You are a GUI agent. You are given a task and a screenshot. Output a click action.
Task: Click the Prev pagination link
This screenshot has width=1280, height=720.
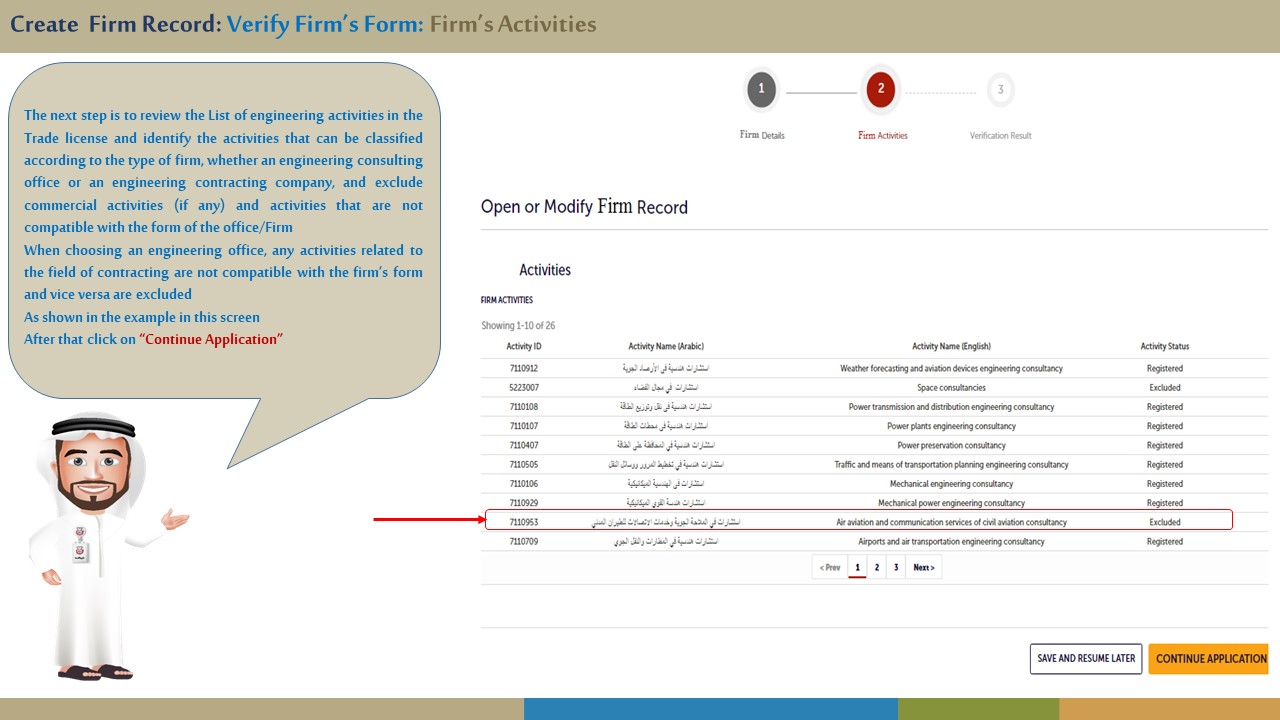(x=830, y=568)
